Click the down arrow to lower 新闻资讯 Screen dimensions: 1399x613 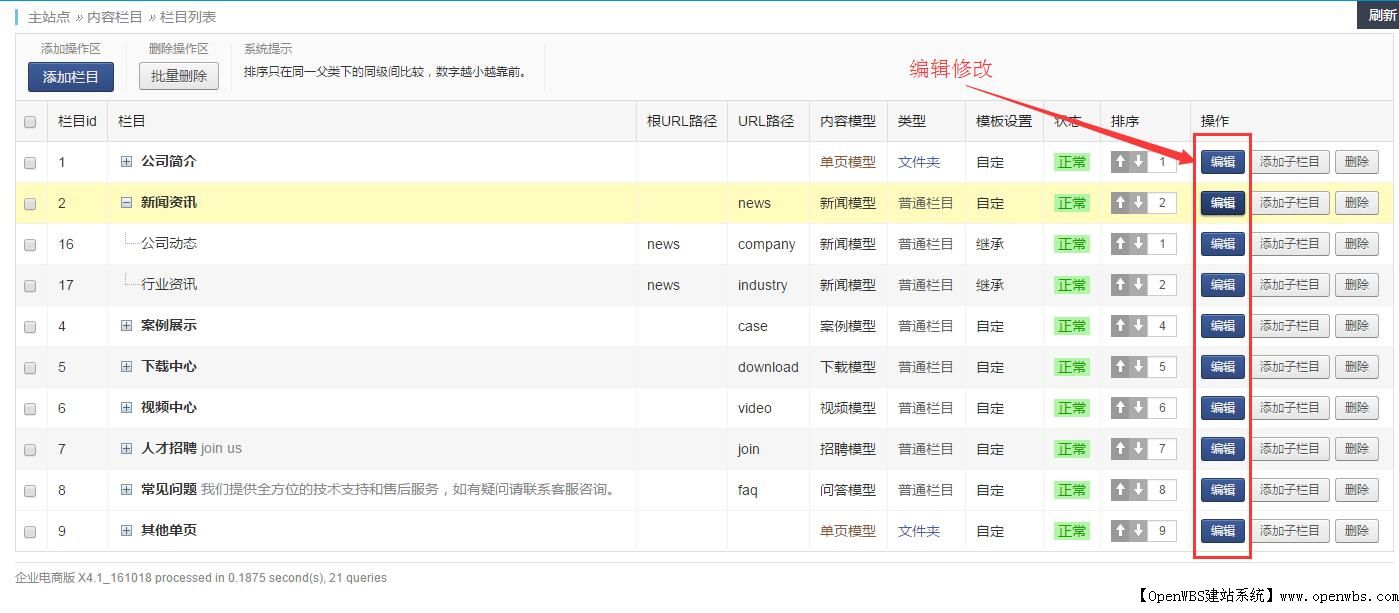point(1138,202)
